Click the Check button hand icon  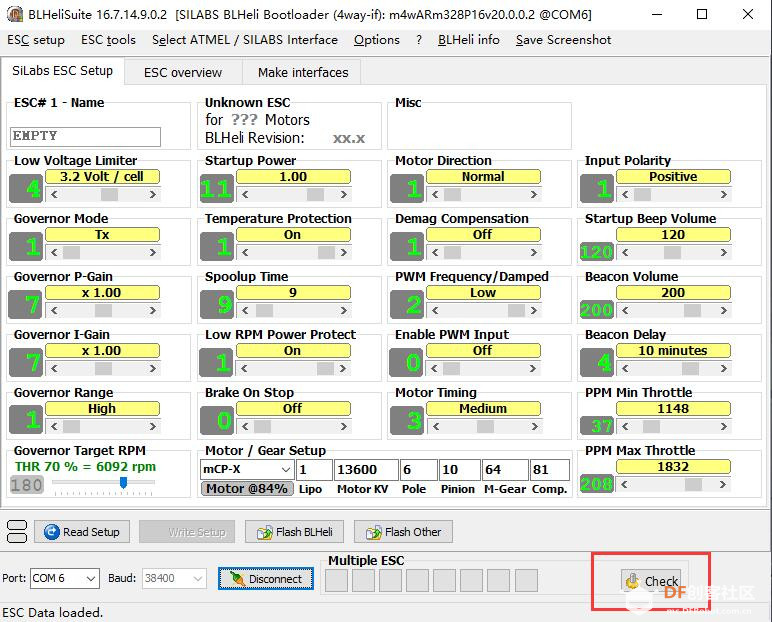coord(632,581)
